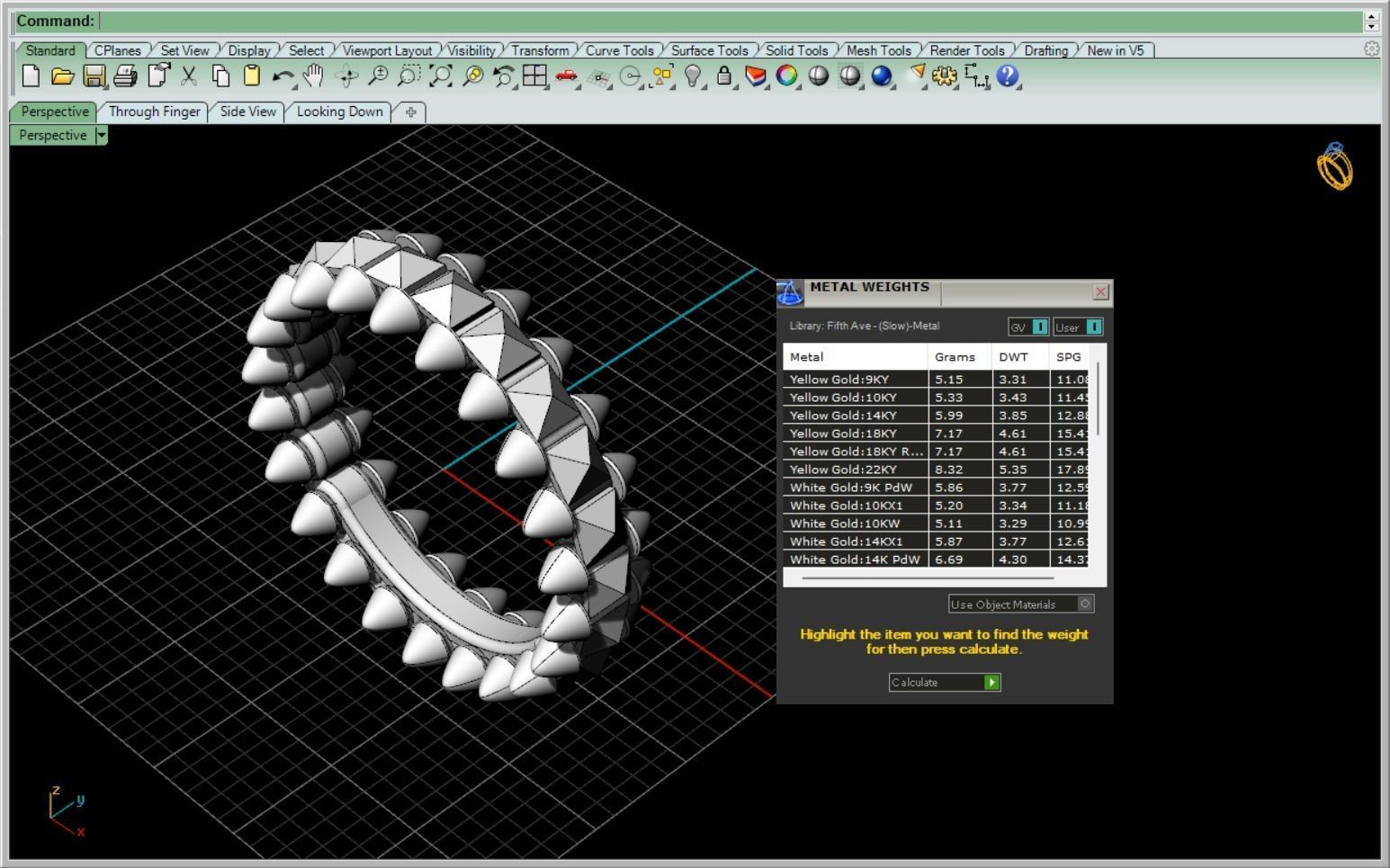
Task: Click the shaded sphere with mesh icon
Action: point(849,76)
